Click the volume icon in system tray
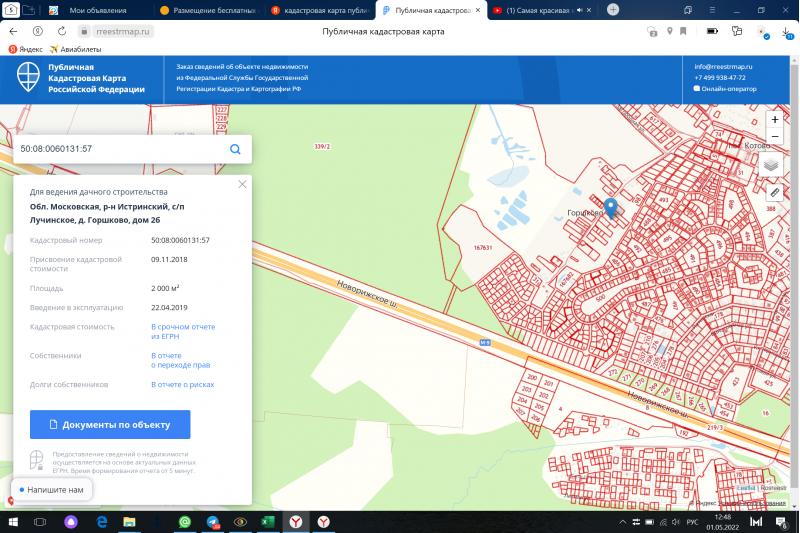800x533 pixels. point(676,522)
